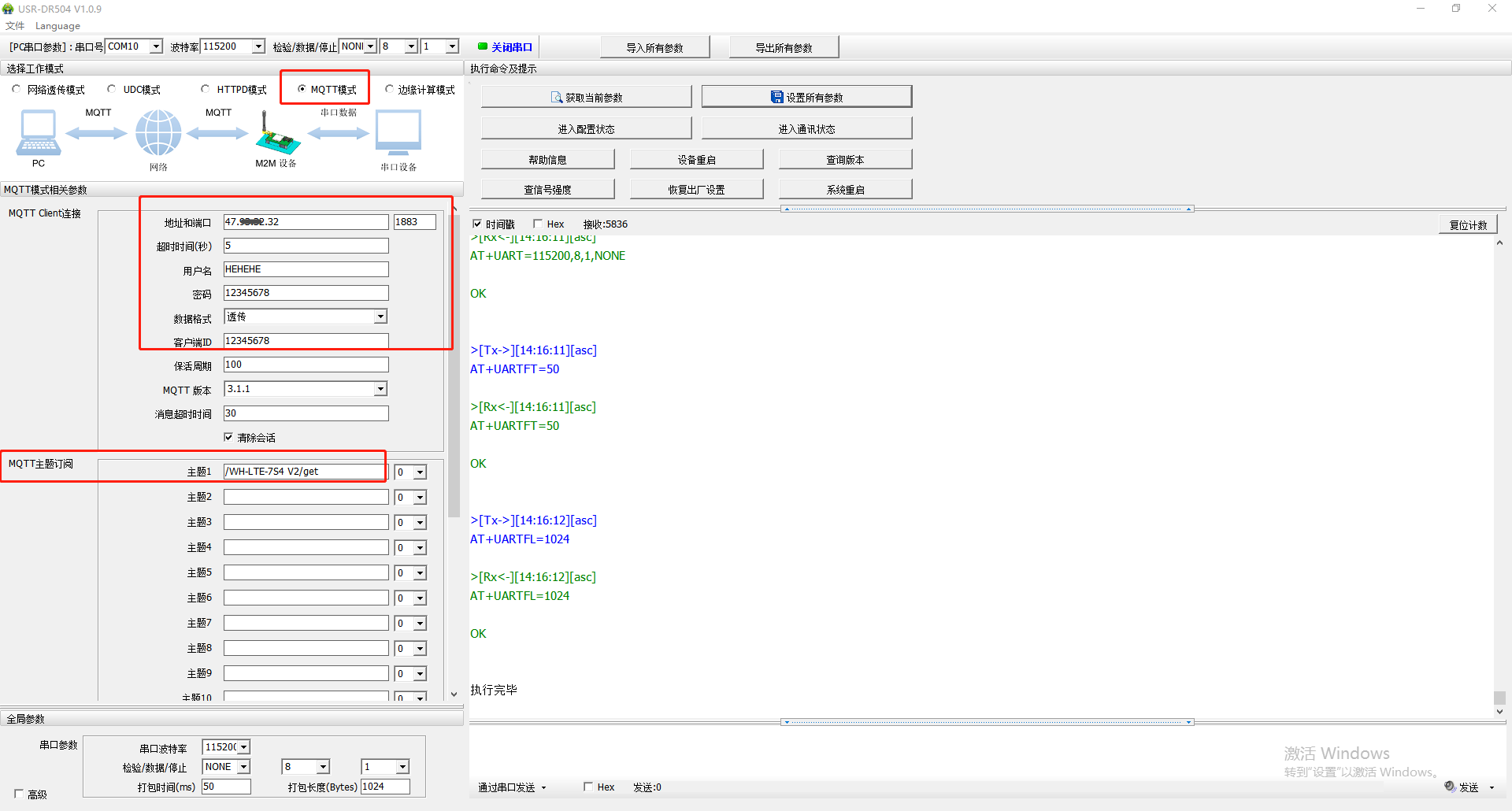Click the 复位计数 button
The width and height of the screenshot is (1512, 811).
tap(1468, 224)
